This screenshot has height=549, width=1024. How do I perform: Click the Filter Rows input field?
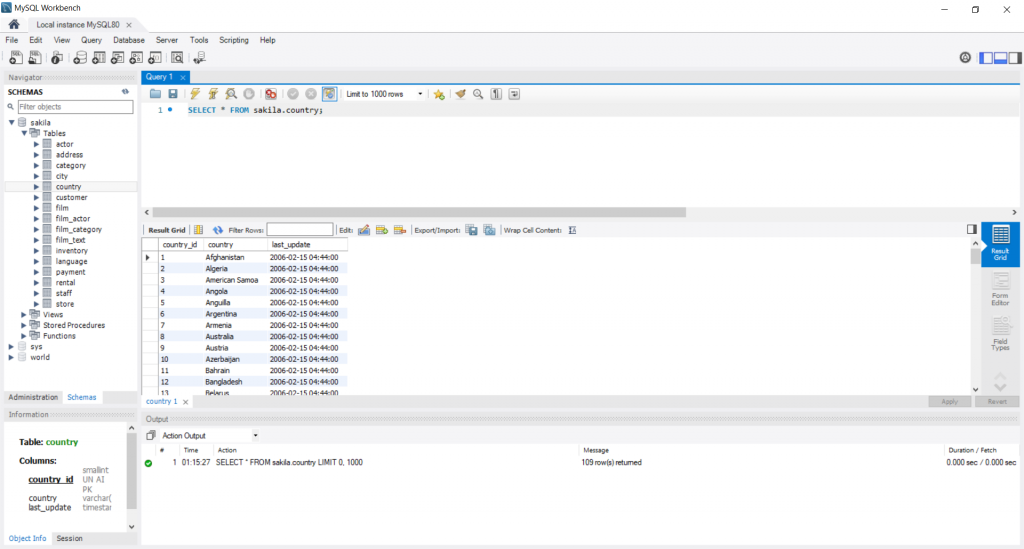click(300, 230)
